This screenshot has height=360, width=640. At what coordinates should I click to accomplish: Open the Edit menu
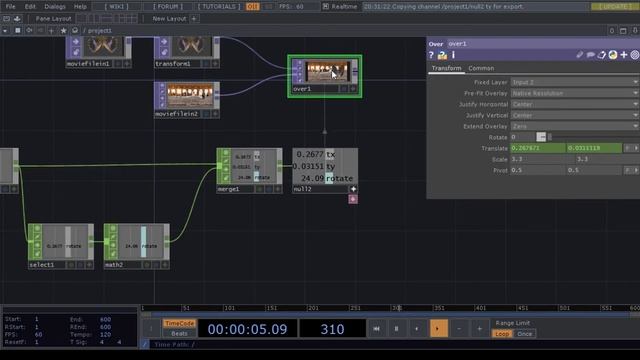point(30,7)
